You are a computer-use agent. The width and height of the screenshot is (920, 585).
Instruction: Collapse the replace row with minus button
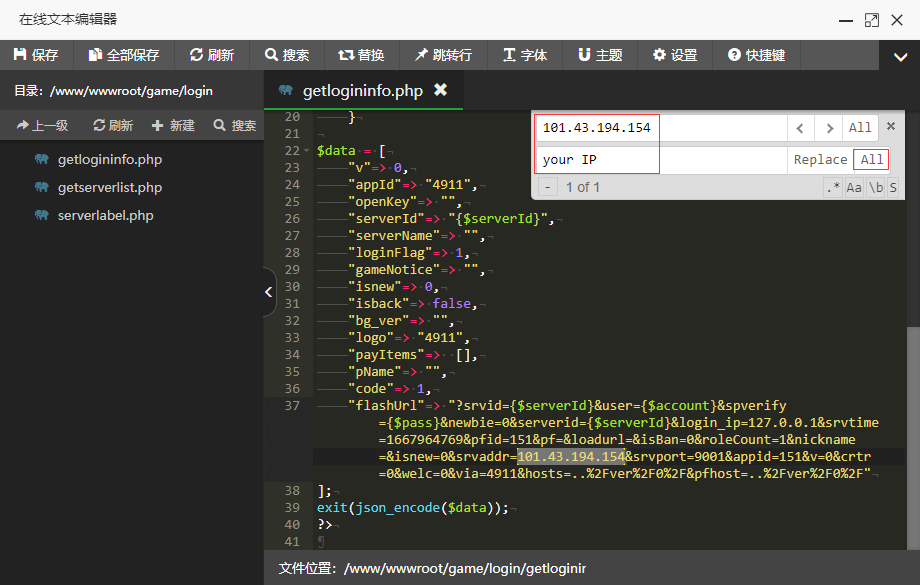(548, 187)
